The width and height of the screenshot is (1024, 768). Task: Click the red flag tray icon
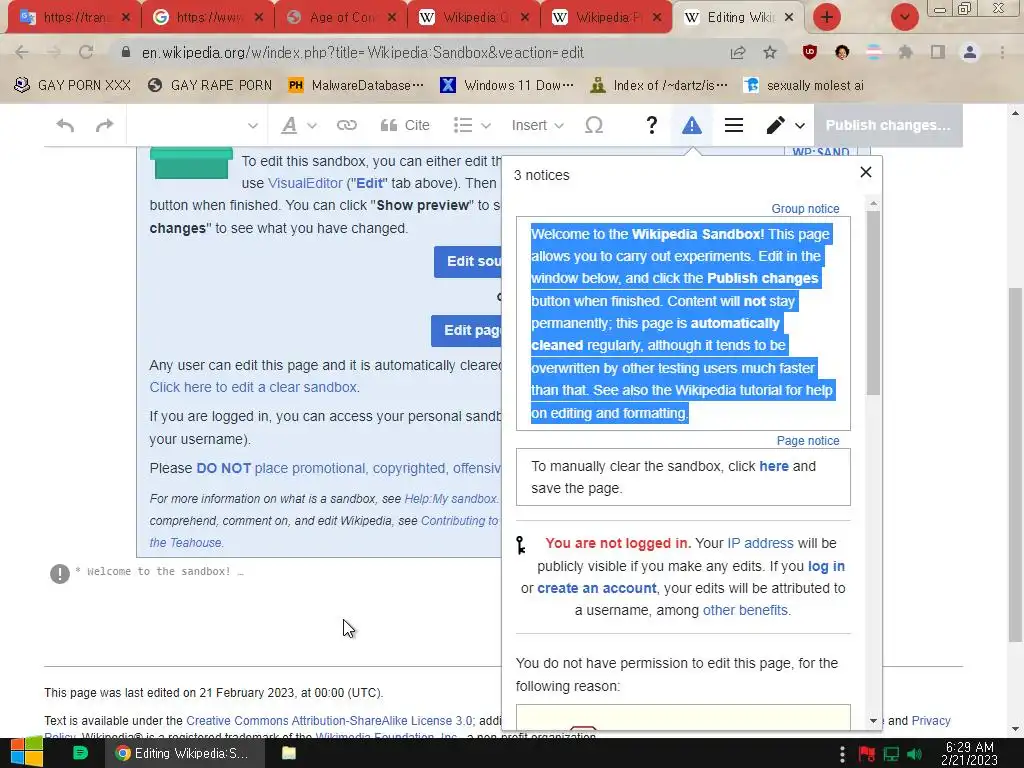tap(867, 754)
